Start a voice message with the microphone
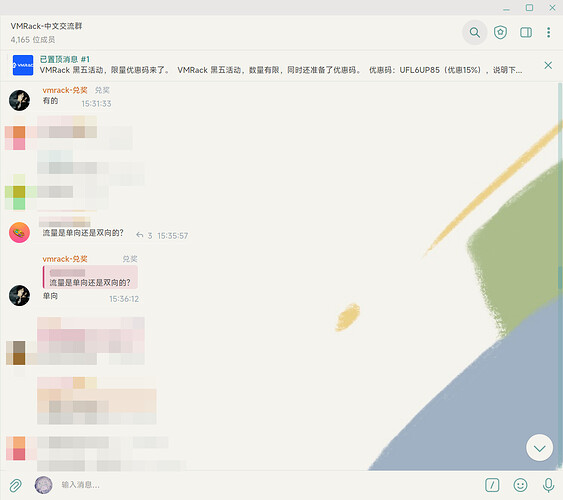 548,485
